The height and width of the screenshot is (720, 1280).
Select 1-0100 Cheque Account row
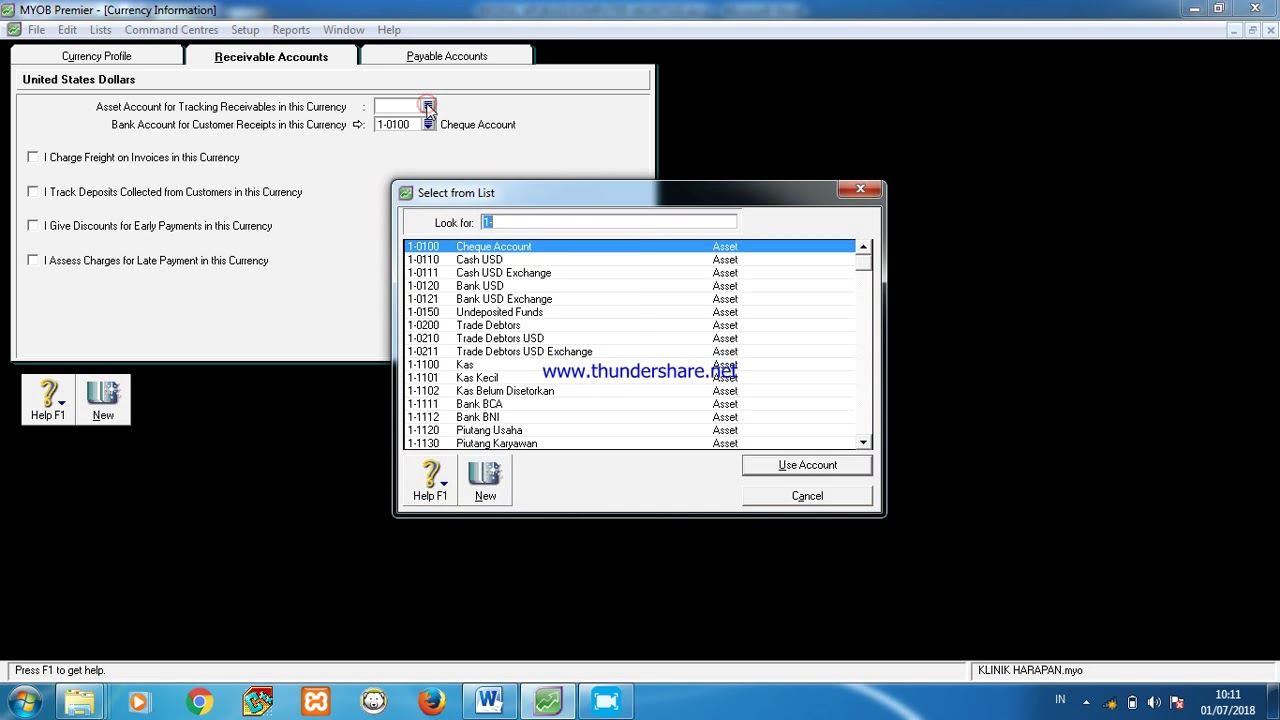tap(630, 246)
